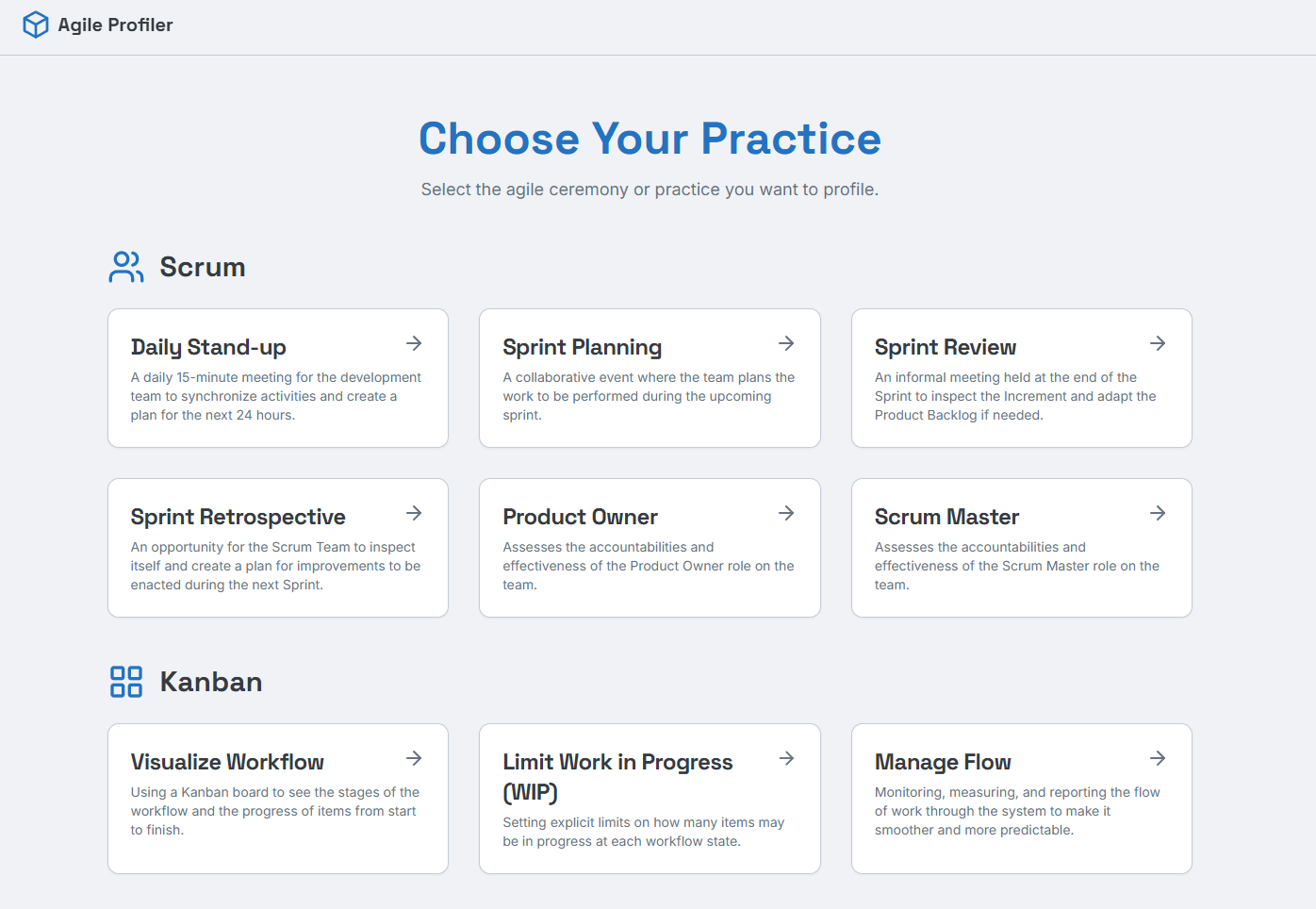
Task: Click the arrow icon on Sprint Review card
Action: click(1157, 343)
